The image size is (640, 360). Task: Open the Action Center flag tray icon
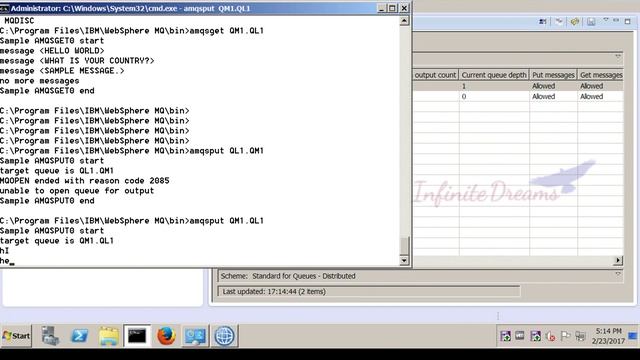coord(565,336)
